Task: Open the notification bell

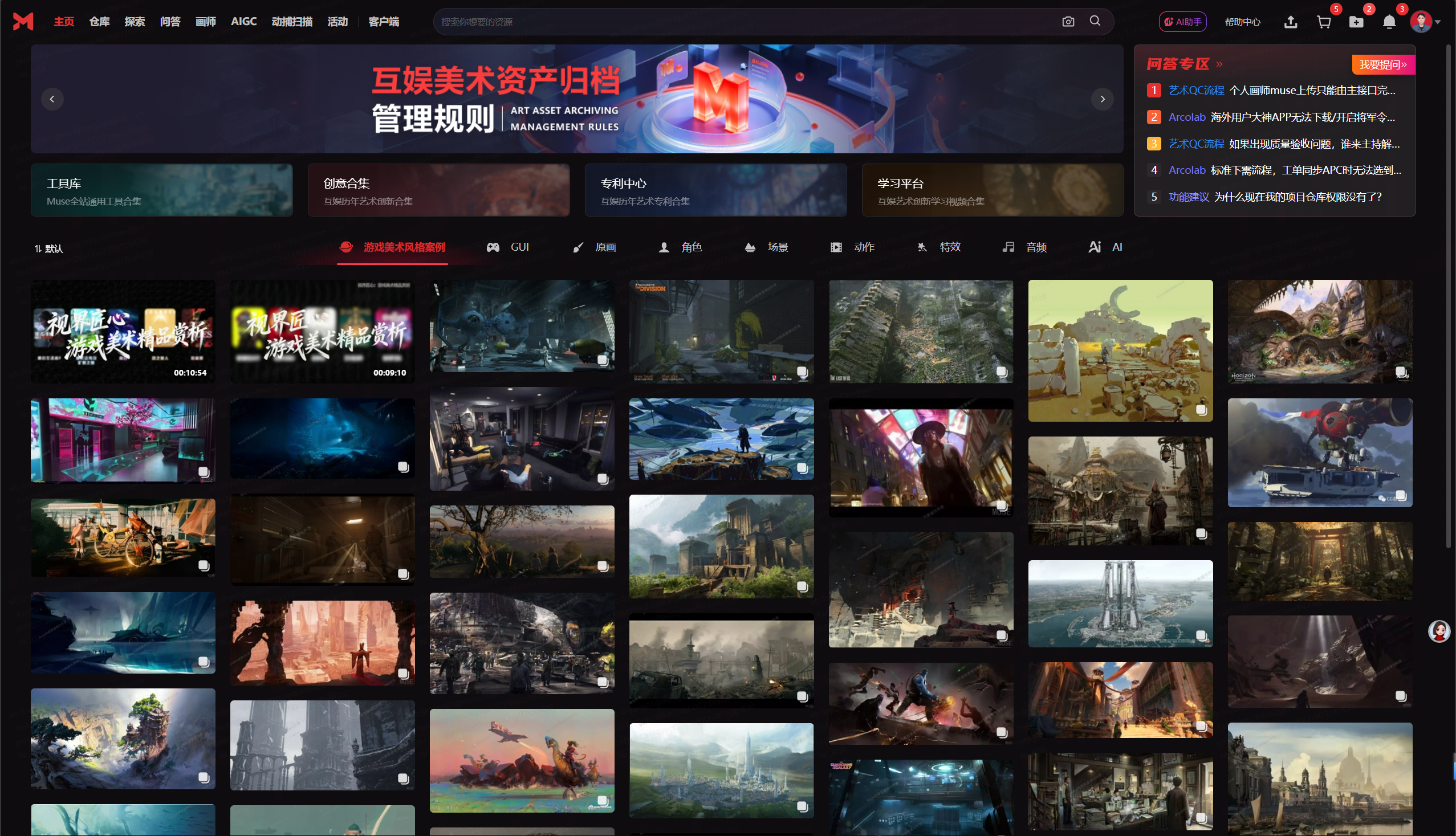Action: point(1389,22)
